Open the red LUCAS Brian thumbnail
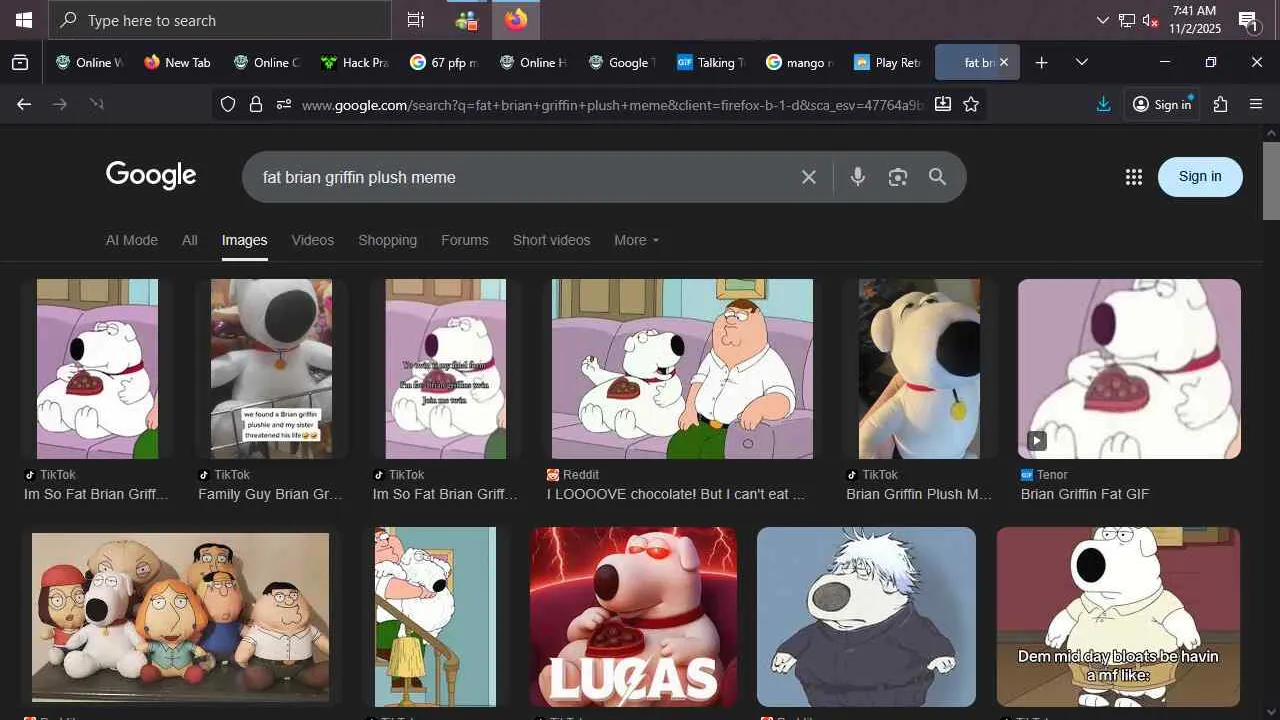1280x720 pixels. click(634, 617)
